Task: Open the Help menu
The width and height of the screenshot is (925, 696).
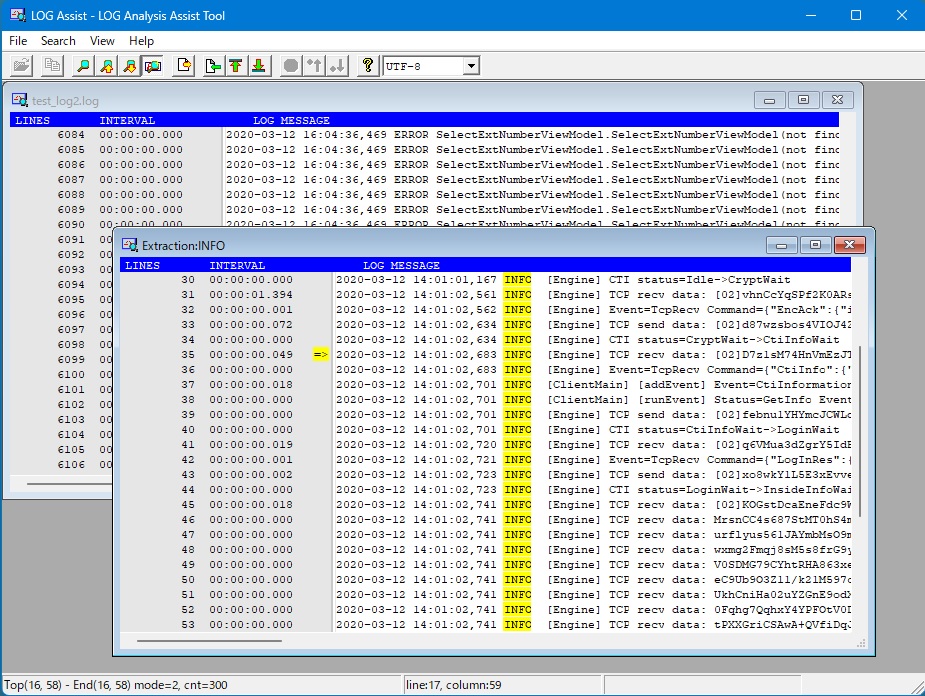Action: (x=142, y=41)
